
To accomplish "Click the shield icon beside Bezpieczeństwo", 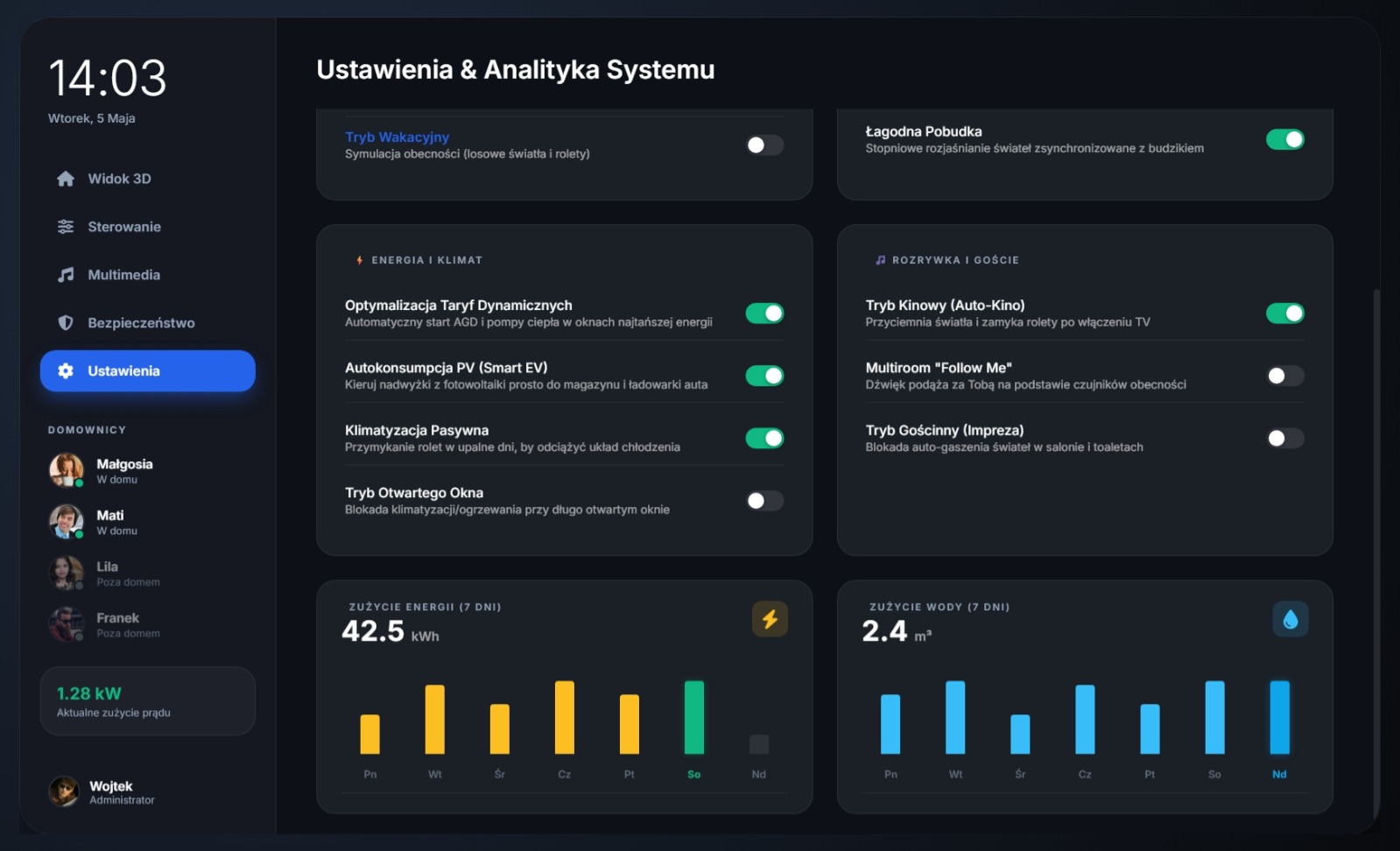I will tap(66, 323).
